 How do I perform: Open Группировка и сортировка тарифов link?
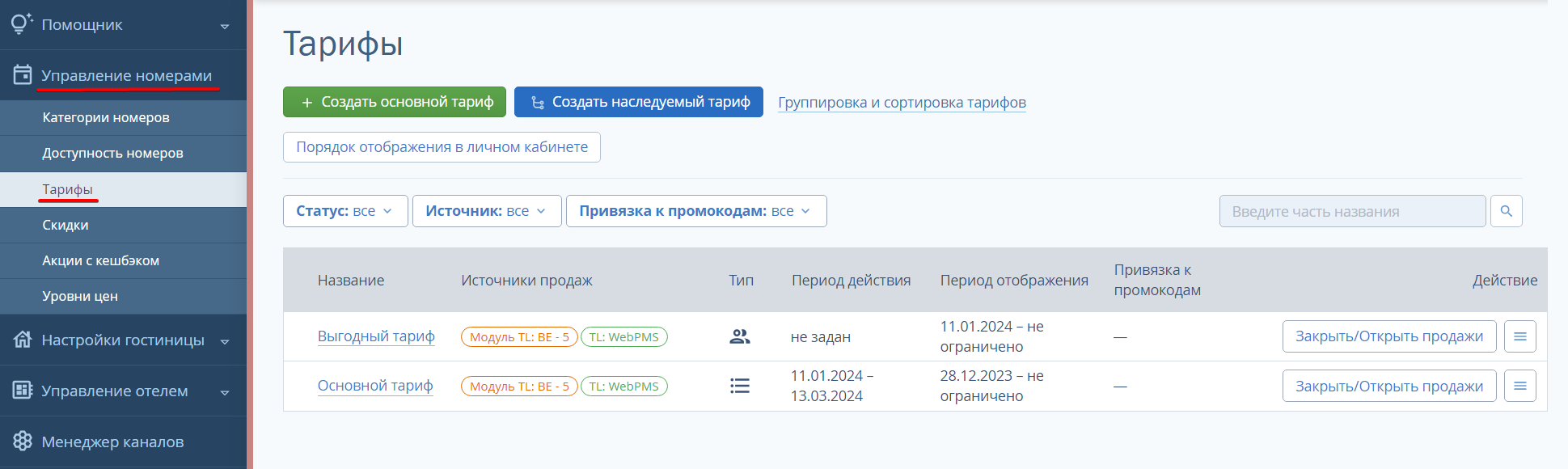coord(902,103)
